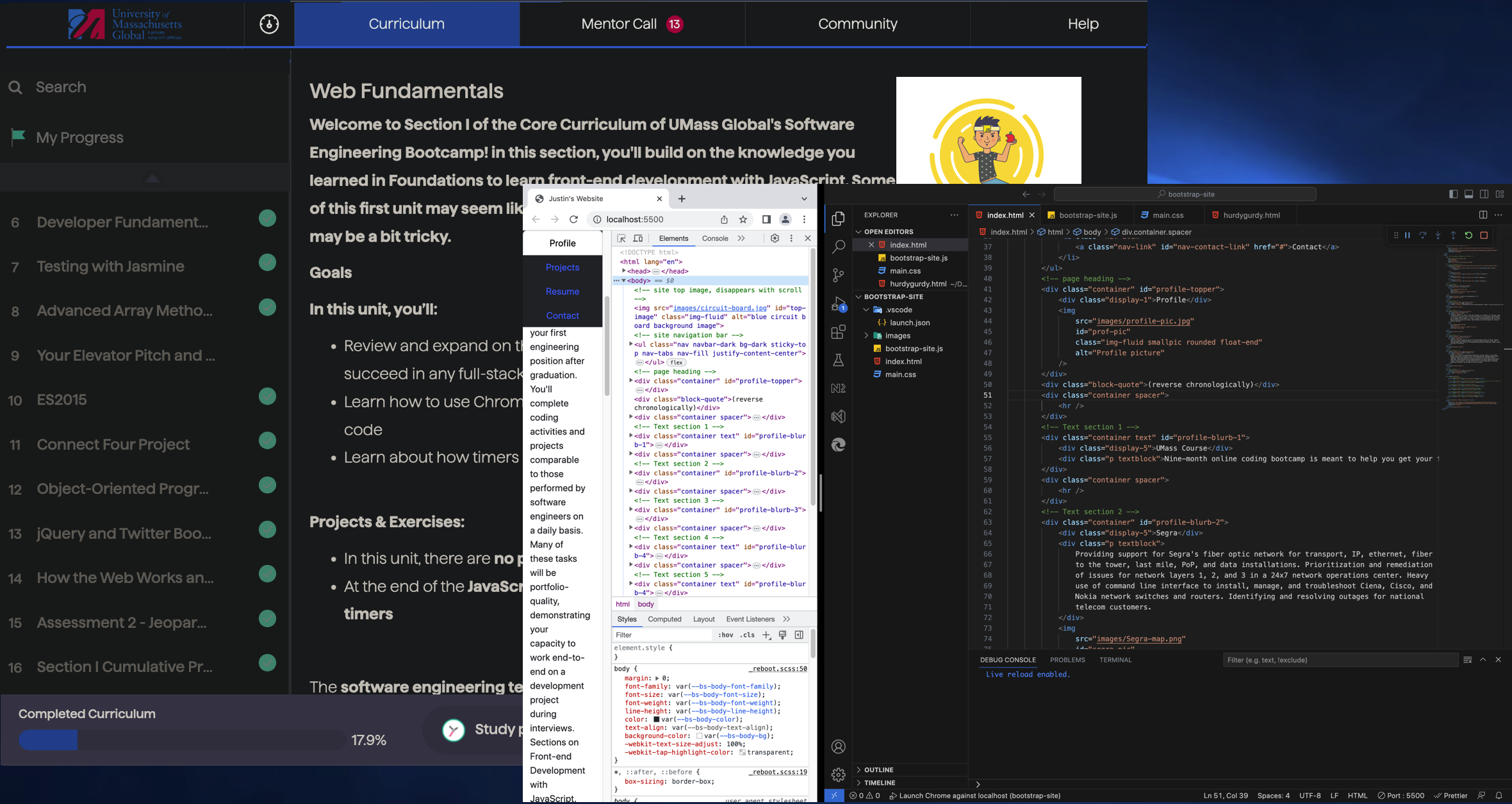Toggle the DevTools device toolbar icon
This screenshot has width=1512, height=804.
pyautogui.click(x=637, y=238)
